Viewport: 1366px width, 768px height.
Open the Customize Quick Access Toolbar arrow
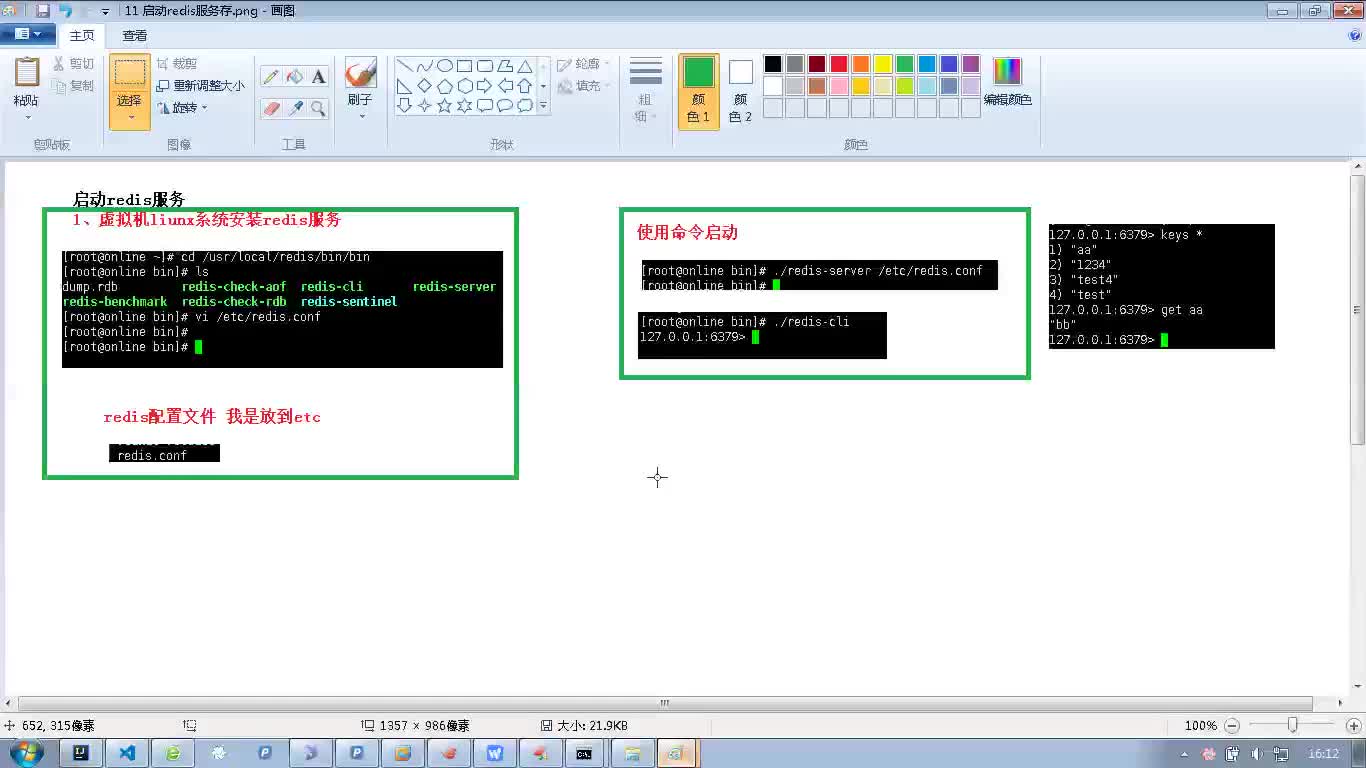(105, 11)
